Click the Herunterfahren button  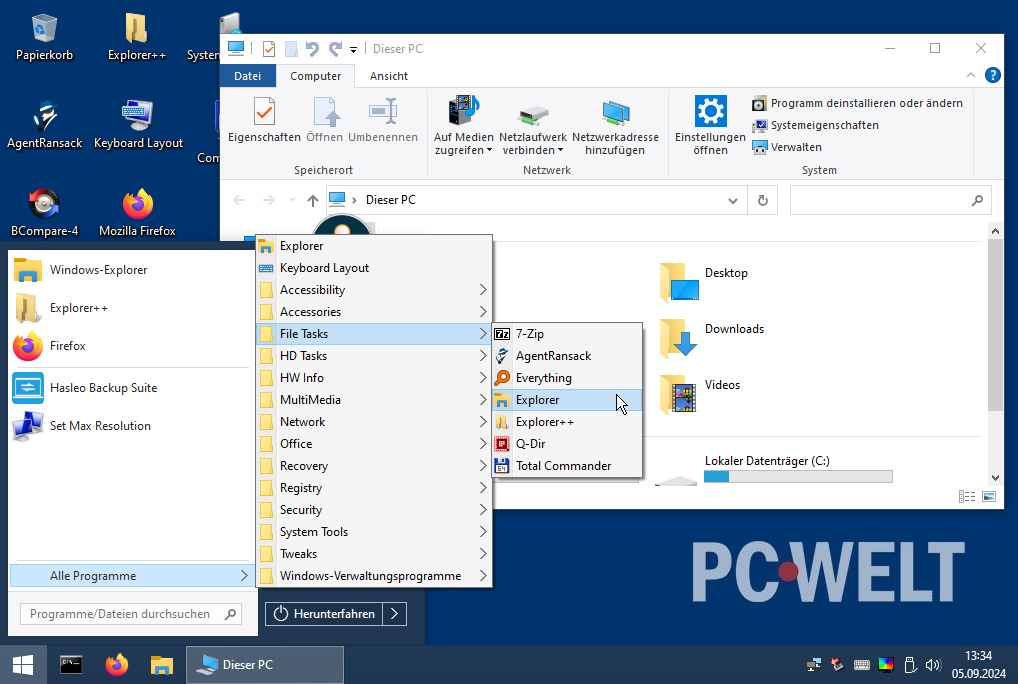pyautogui.click(x=324, y=614)
